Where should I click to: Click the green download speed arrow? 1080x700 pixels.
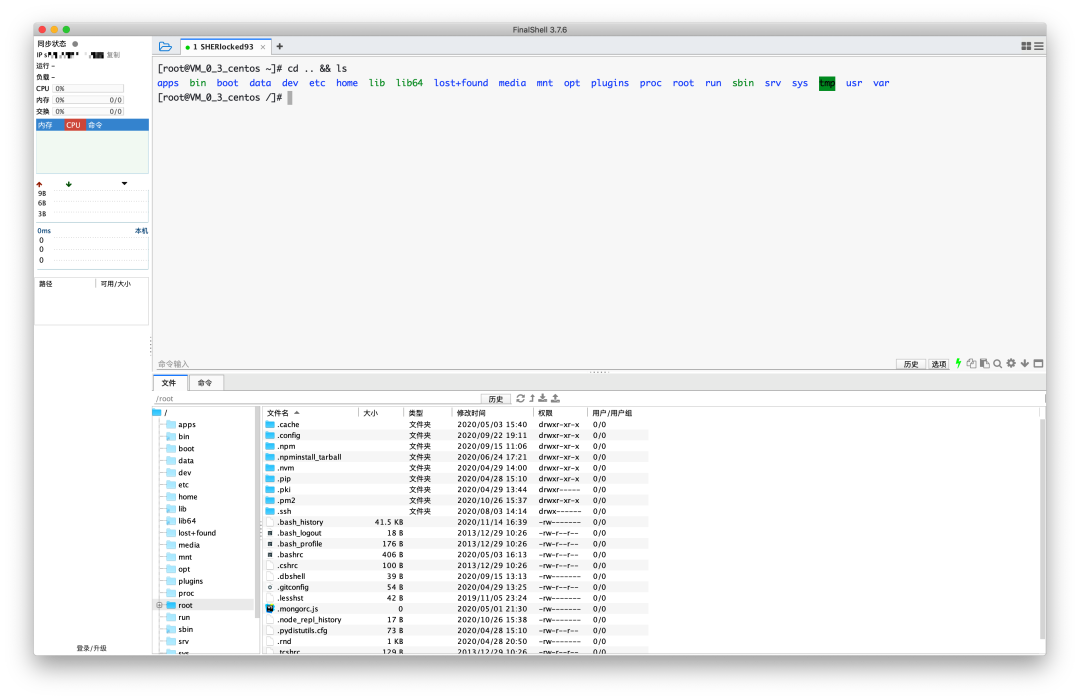(68, 184)
